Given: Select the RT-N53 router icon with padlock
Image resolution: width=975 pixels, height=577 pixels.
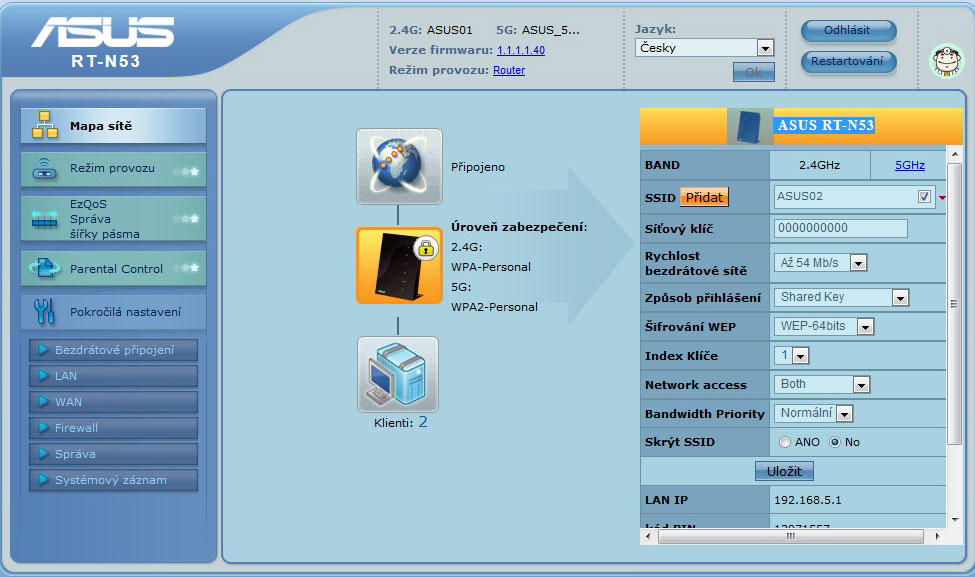Looking at the screenshot, I should pos(399,266).
